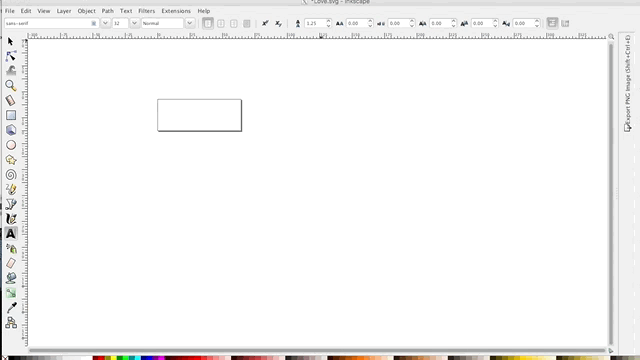This screenshot has height=360, width=640.
Task: Enable center text alignment
Action: 221,23
